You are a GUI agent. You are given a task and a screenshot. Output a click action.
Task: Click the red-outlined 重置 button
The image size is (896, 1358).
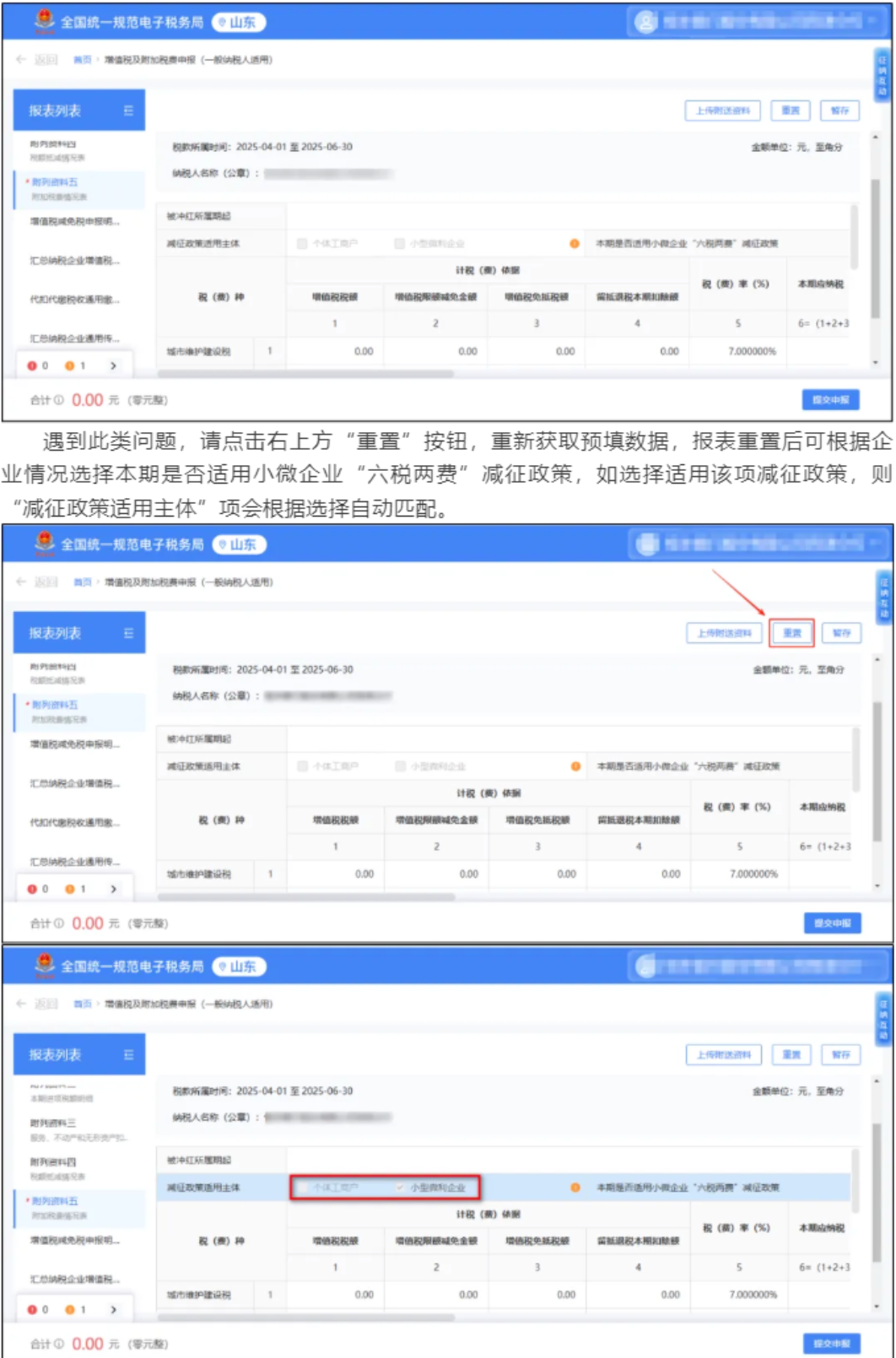pyautogui.click(x=791, y=633)
